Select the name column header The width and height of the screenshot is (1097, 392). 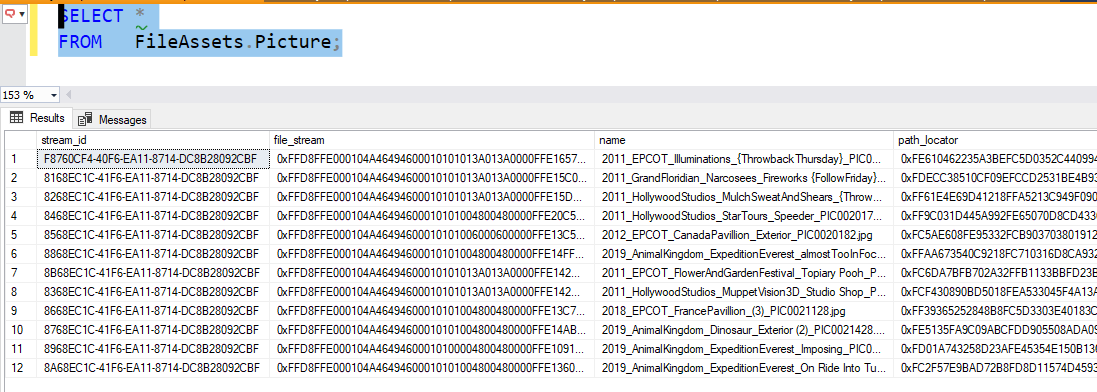tap(744, 140)
